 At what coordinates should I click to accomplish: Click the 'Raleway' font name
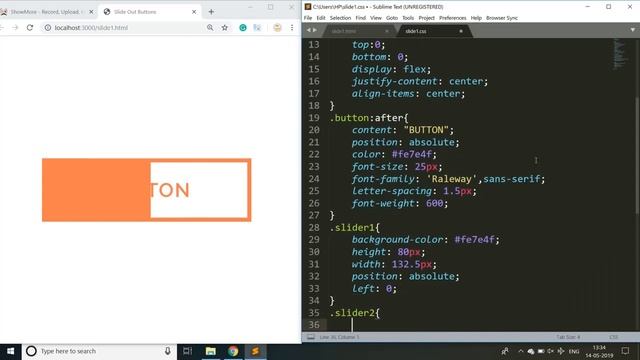451,179
